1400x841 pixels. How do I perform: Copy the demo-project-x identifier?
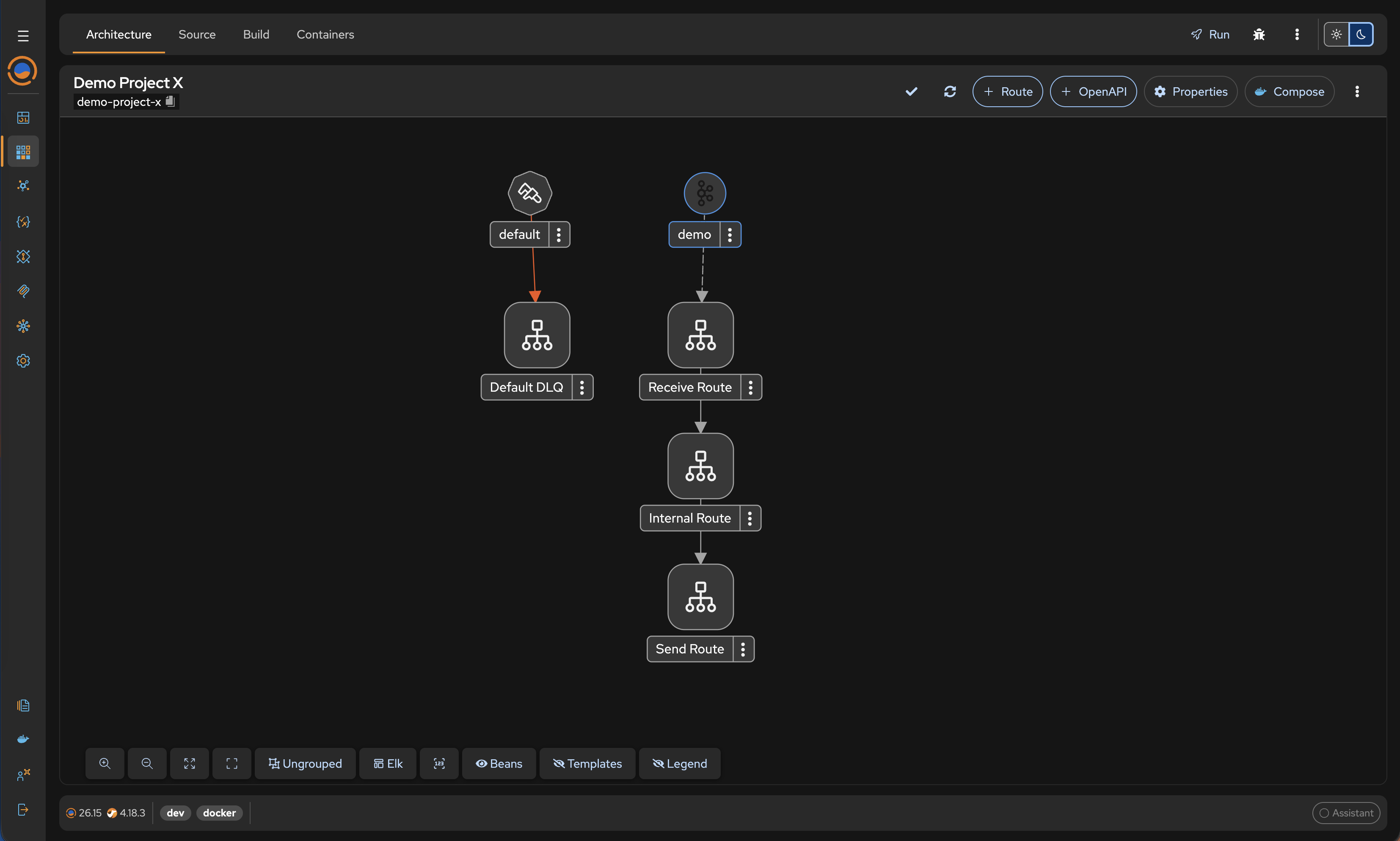tap(170, 102)
